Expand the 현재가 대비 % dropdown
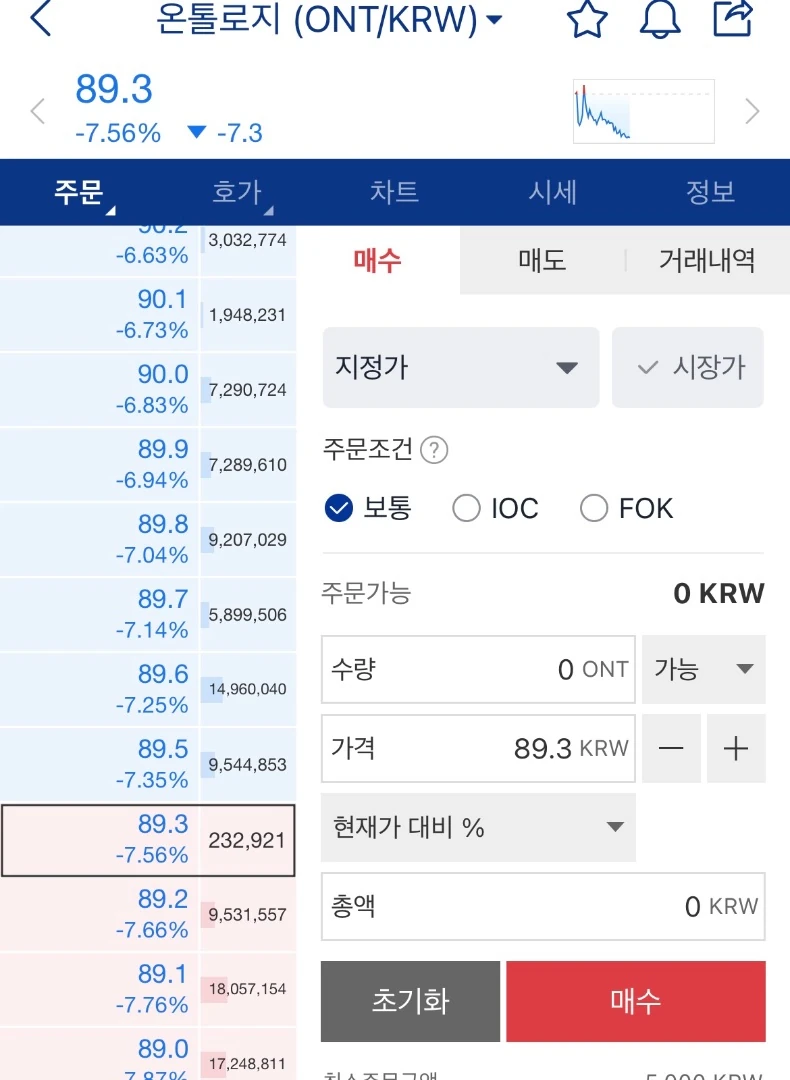The width and height of the screenshot is (790, 1080). (x=478, y=827)
